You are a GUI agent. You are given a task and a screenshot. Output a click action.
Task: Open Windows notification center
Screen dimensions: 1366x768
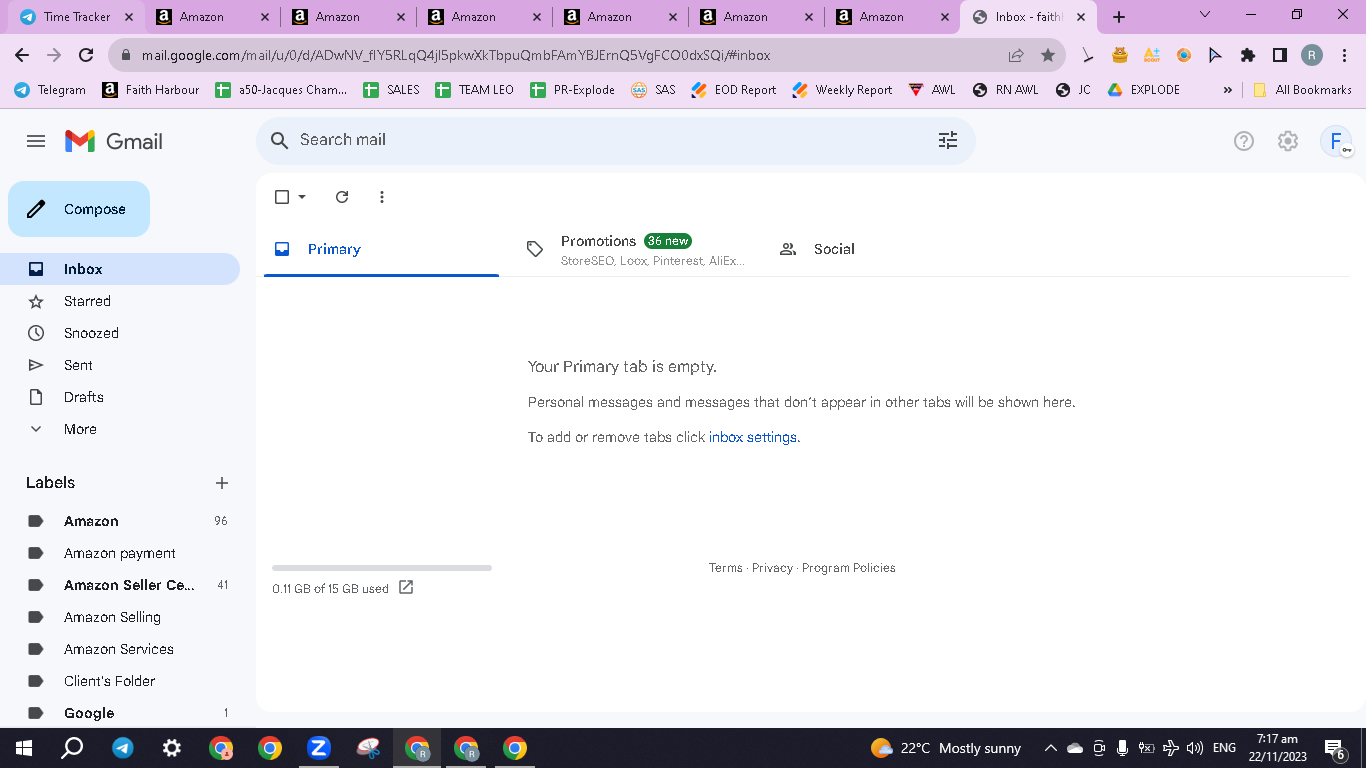pyautogui.click(x=1334, y=748)
